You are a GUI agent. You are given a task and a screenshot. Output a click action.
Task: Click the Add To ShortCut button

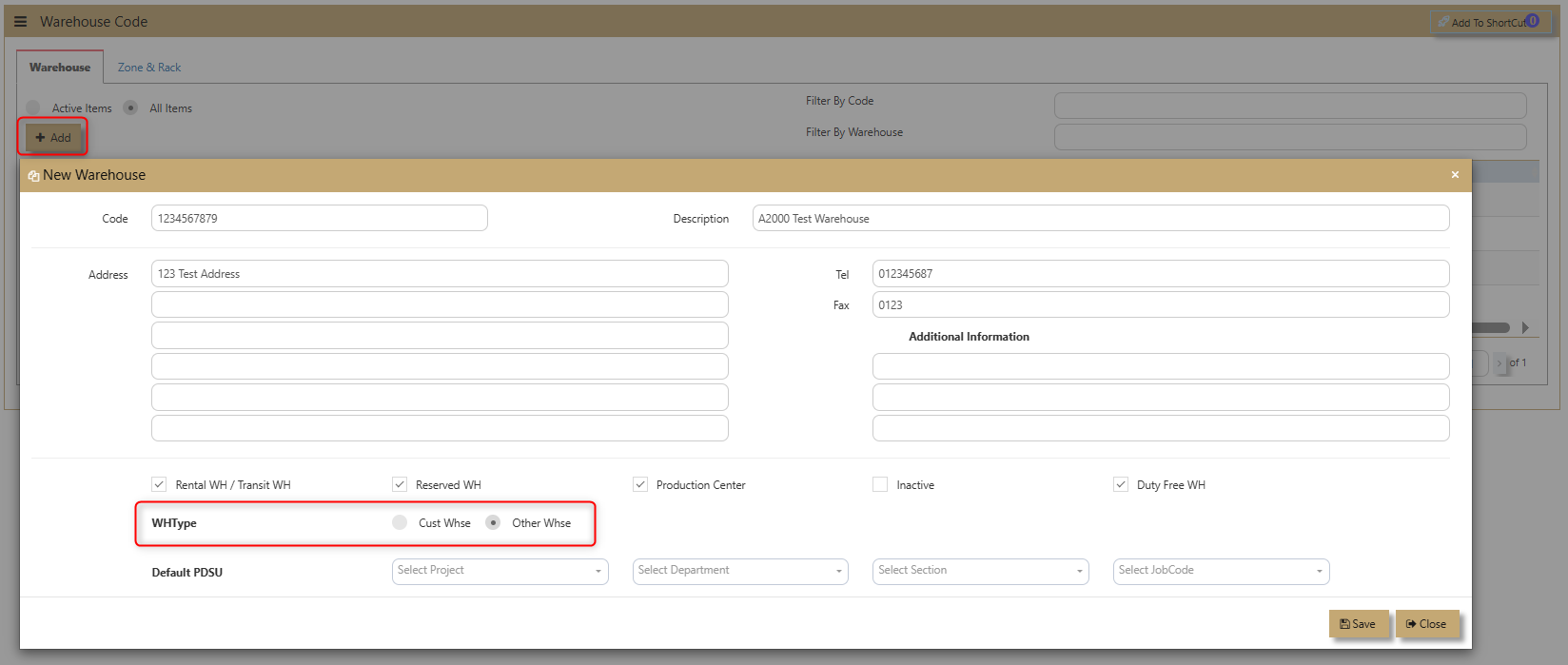pyautogui.click(x=1490, y=22)
